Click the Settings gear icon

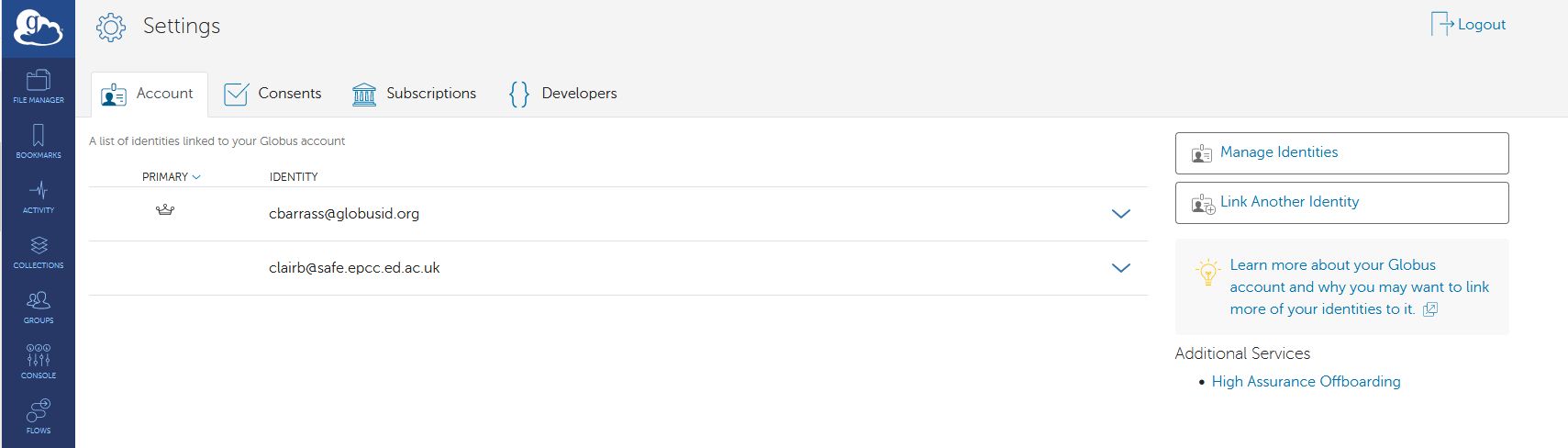pos(111,28)
